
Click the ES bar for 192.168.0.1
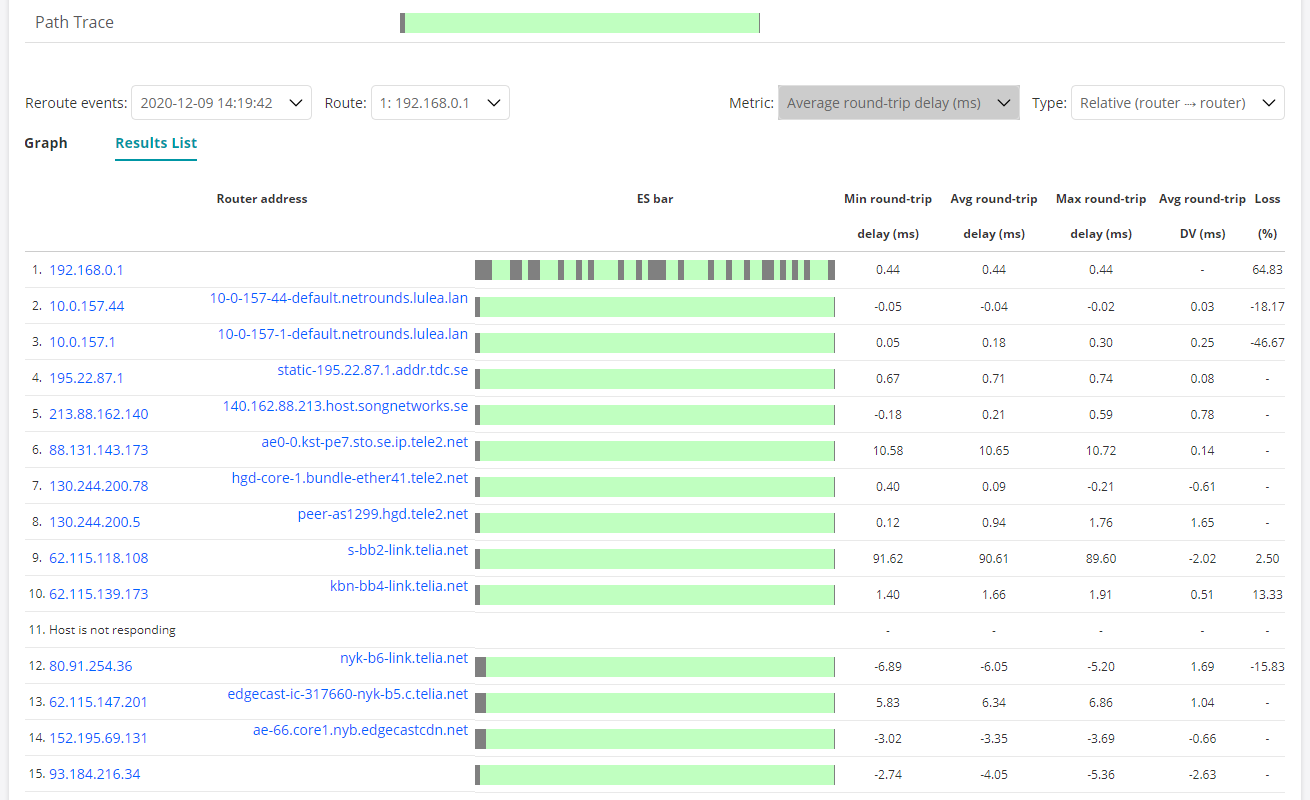tap(654, 270)
